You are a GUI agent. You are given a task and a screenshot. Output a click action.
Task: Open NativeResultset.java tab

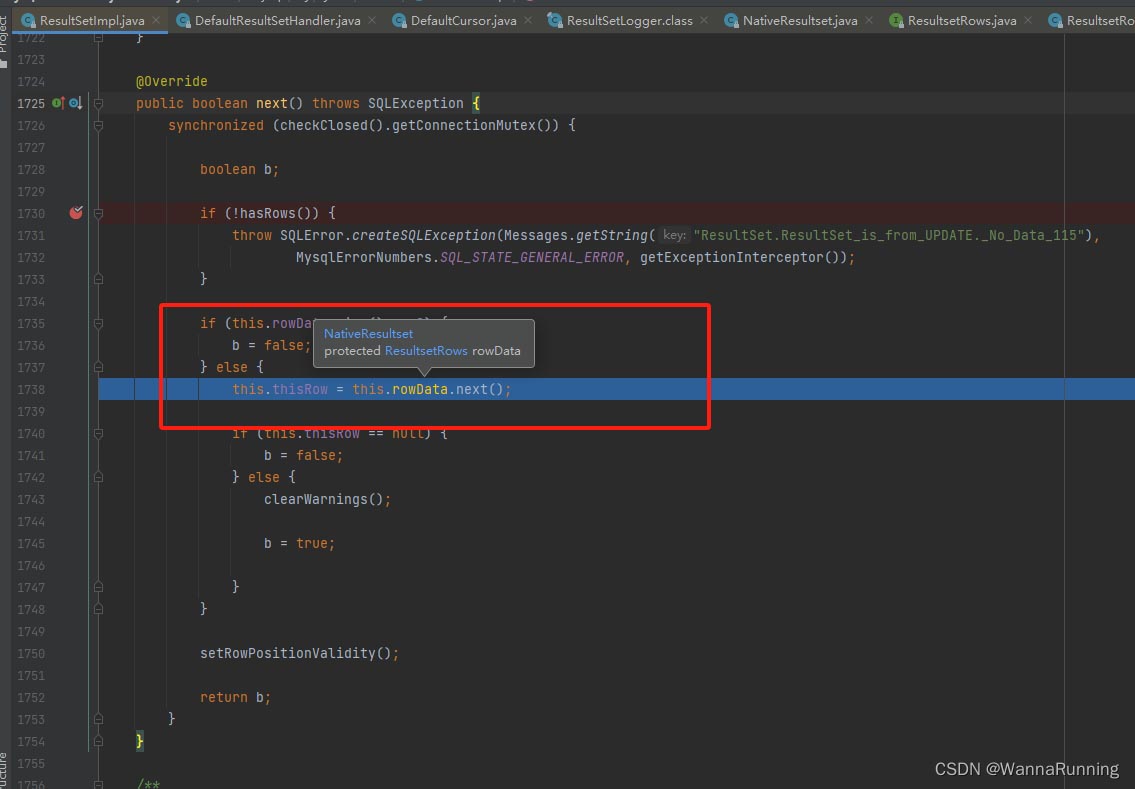pyautogui.click(x=800, y=20)
